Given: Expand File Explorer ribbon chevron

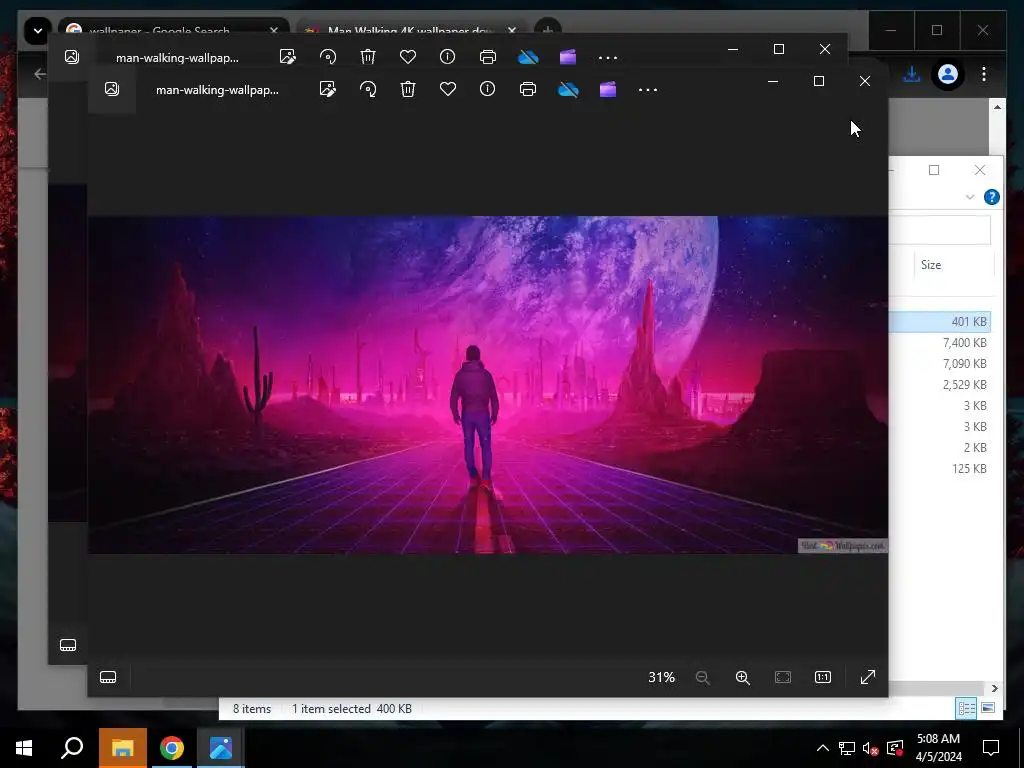Looking at the screenshot, I should [970, 197].
